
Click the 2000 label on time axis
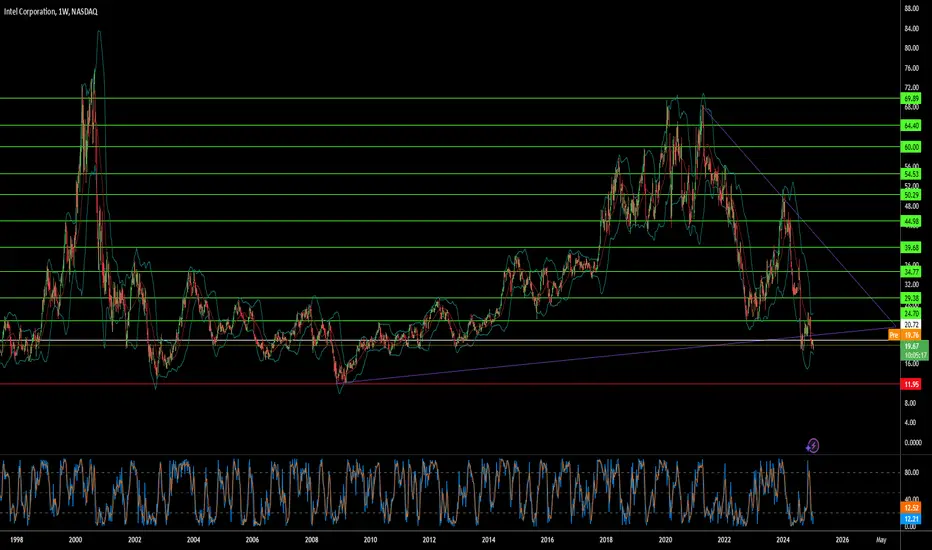[x=75, y=540]
